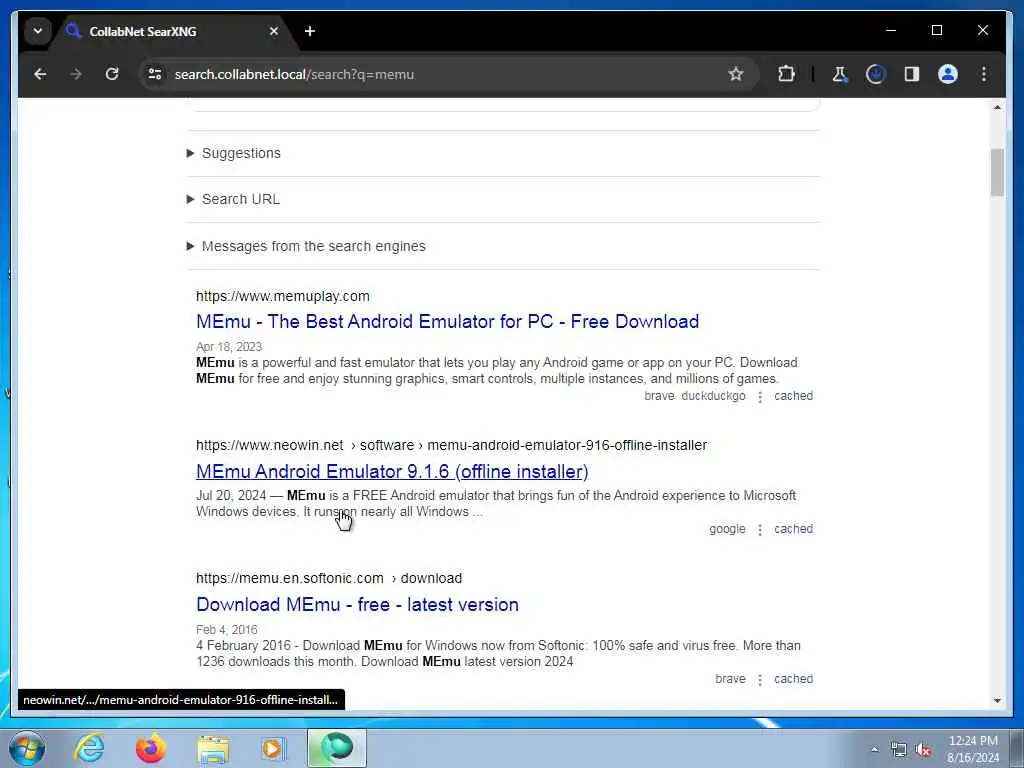This screenshot has width=1024, height=768.
Task: Open the browser three-dot menu
Action: coord(984,74)
